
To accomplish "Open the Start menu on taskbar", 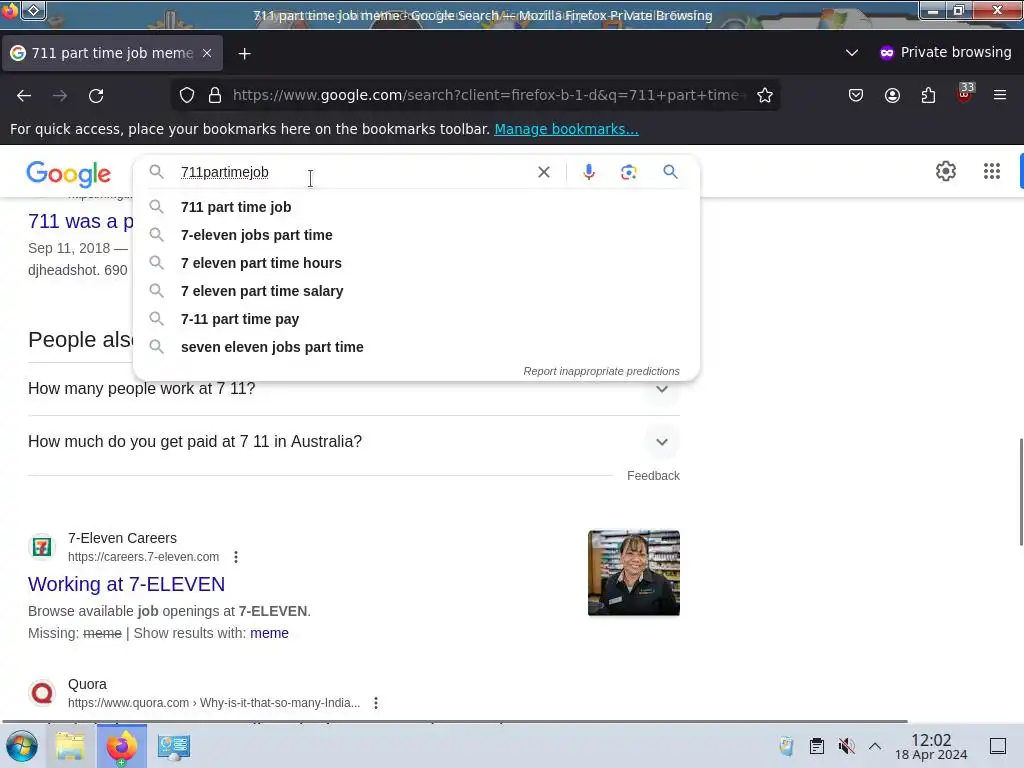I will coord(22,746).
